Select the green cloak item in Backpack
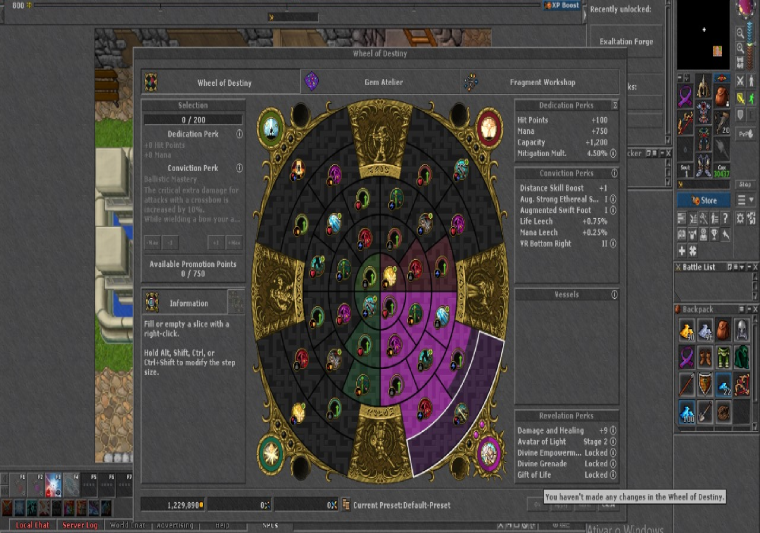This screenshot has height=533, width=760. pos(742,357)
